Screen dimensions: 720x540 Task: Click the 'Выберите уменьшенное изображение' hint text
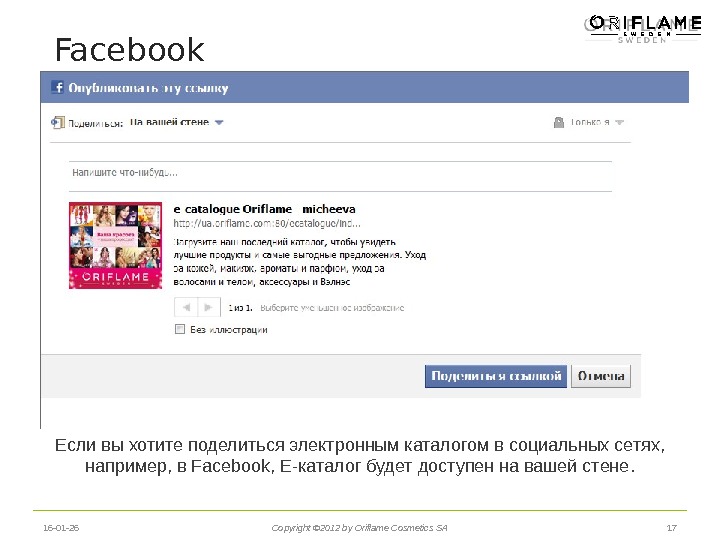click(332, 308)
